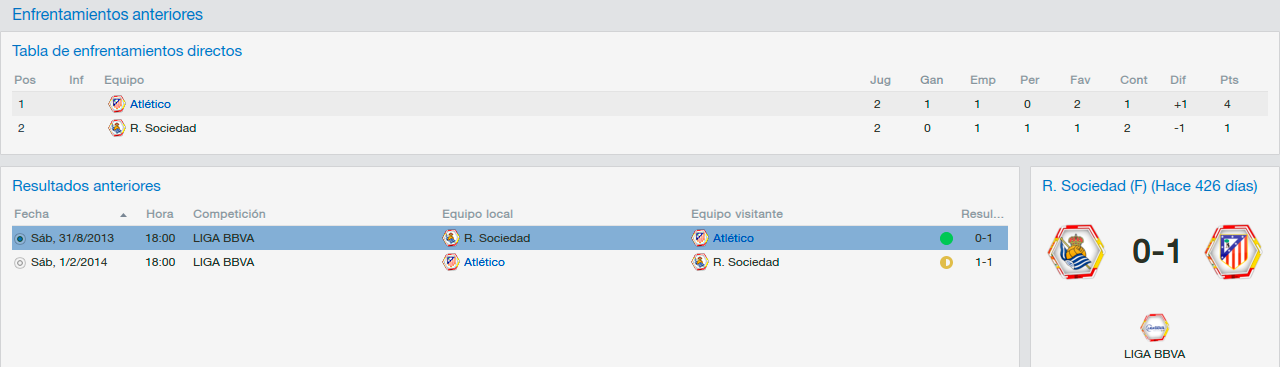1280x367 pixels.
Task: Select the Sáb, 1/2/2014 match radio button
Action: pyautogui.click(x=20, y=262)
